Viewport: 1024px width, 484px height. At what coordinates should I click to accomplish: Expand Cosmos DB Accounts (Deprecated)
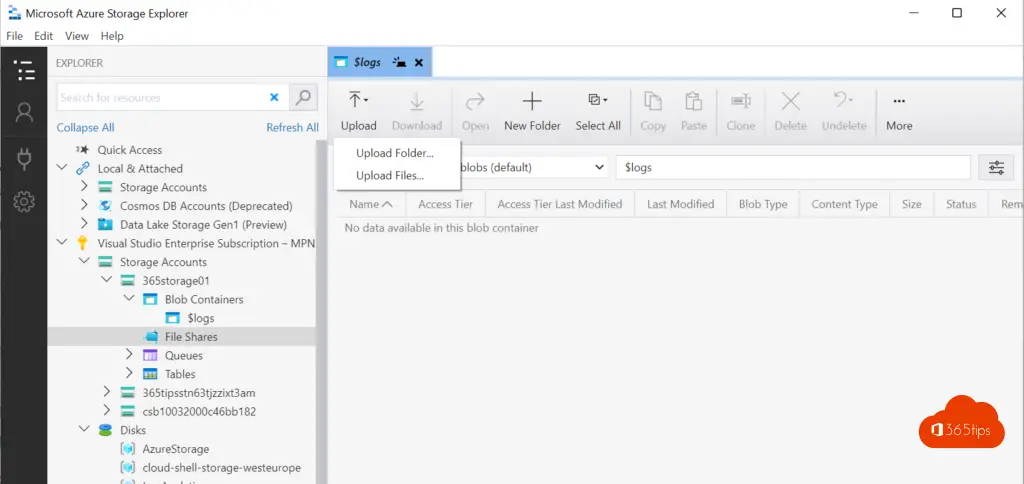pyautogui.click(x=84, y=206)
